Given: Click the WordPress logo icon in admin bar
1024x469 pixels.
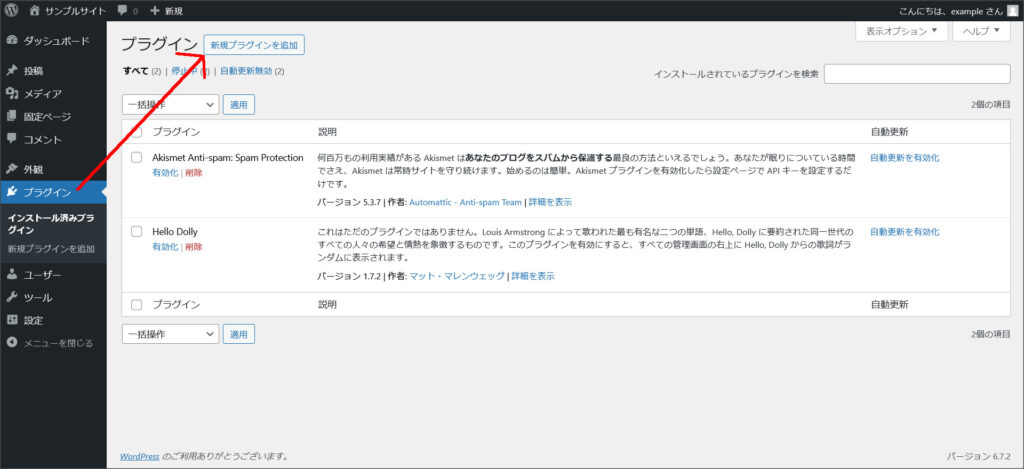Looking at the screenshot, I should click(x=12, y=10).
